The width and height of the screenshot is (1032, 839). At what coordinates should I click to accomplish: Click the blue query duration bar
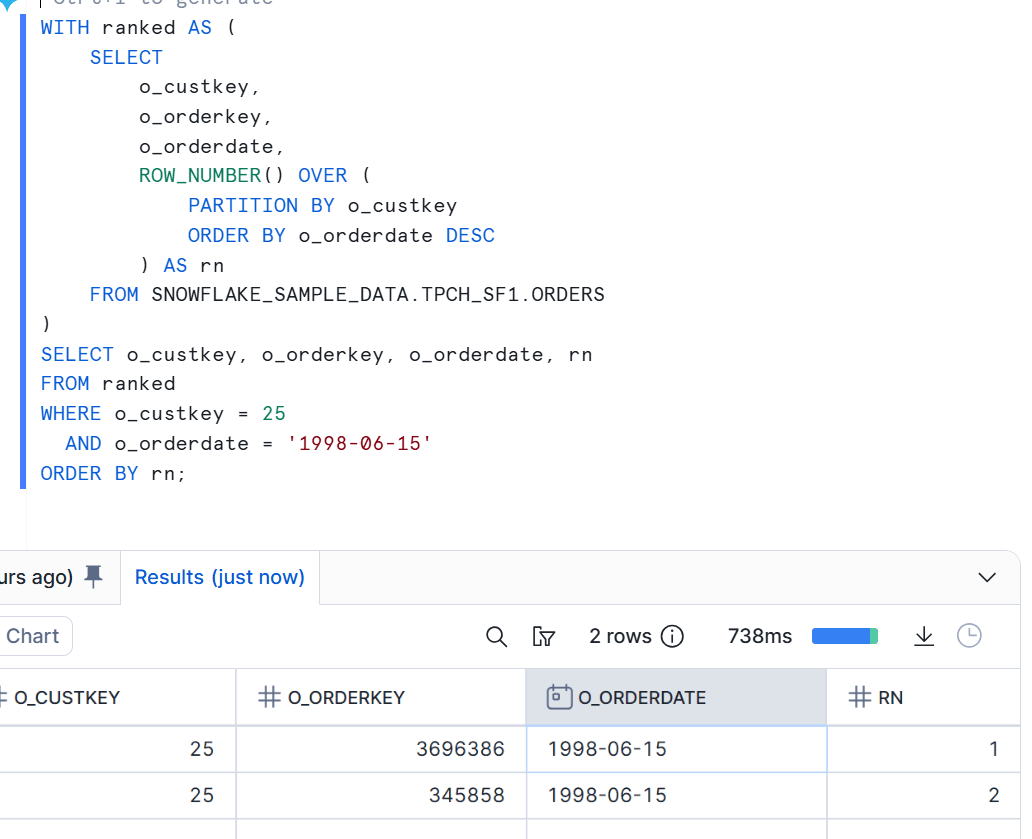tap(844, 636)
